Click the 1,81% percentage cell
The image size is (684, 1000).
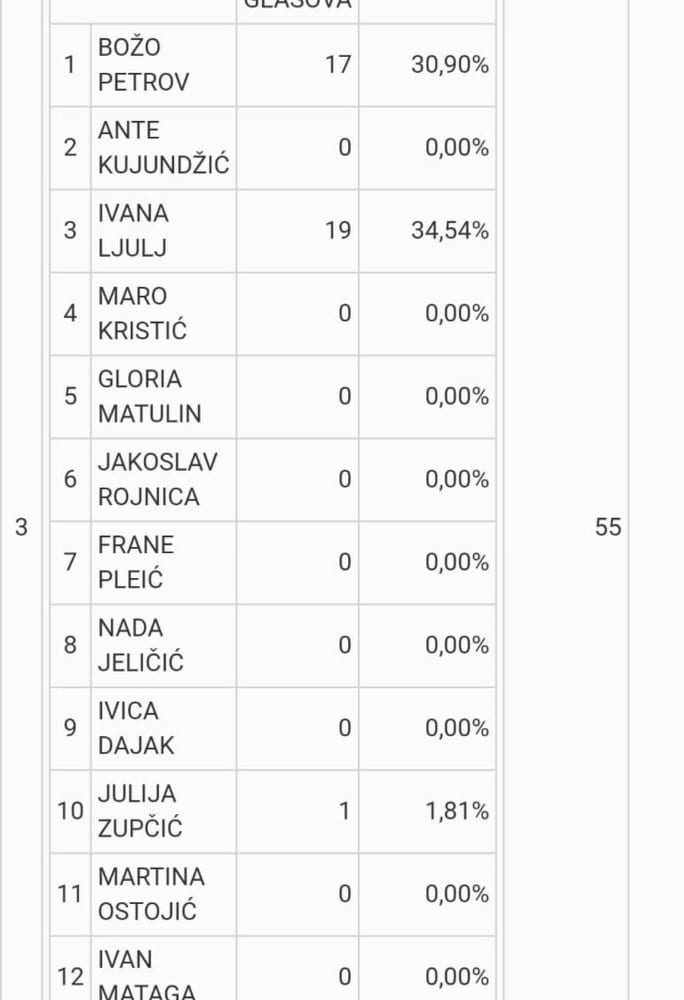coord(427,811)
